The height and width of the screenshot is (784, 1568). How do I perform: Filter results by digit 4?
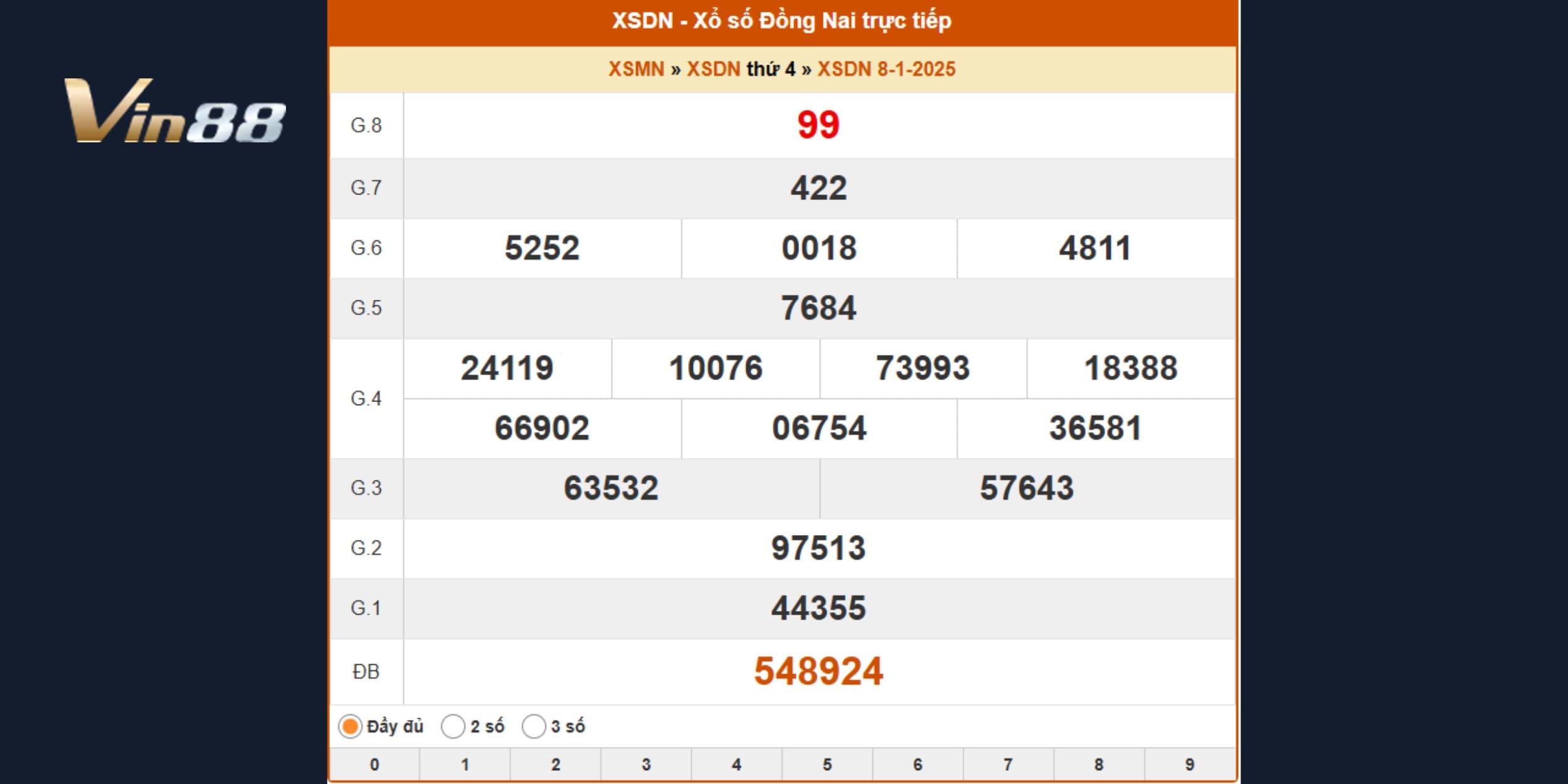[x=736, y=765]
